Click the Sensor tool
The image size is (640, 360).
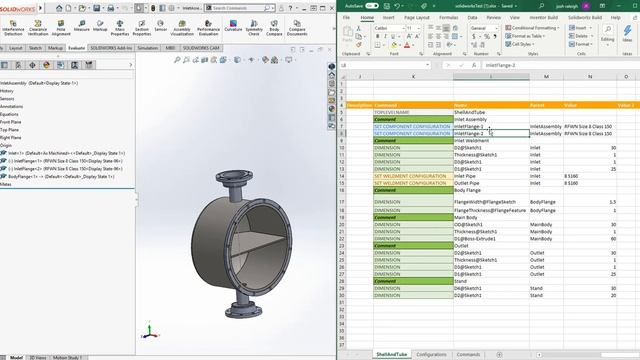pyautogui.click(x=160, y=26)
